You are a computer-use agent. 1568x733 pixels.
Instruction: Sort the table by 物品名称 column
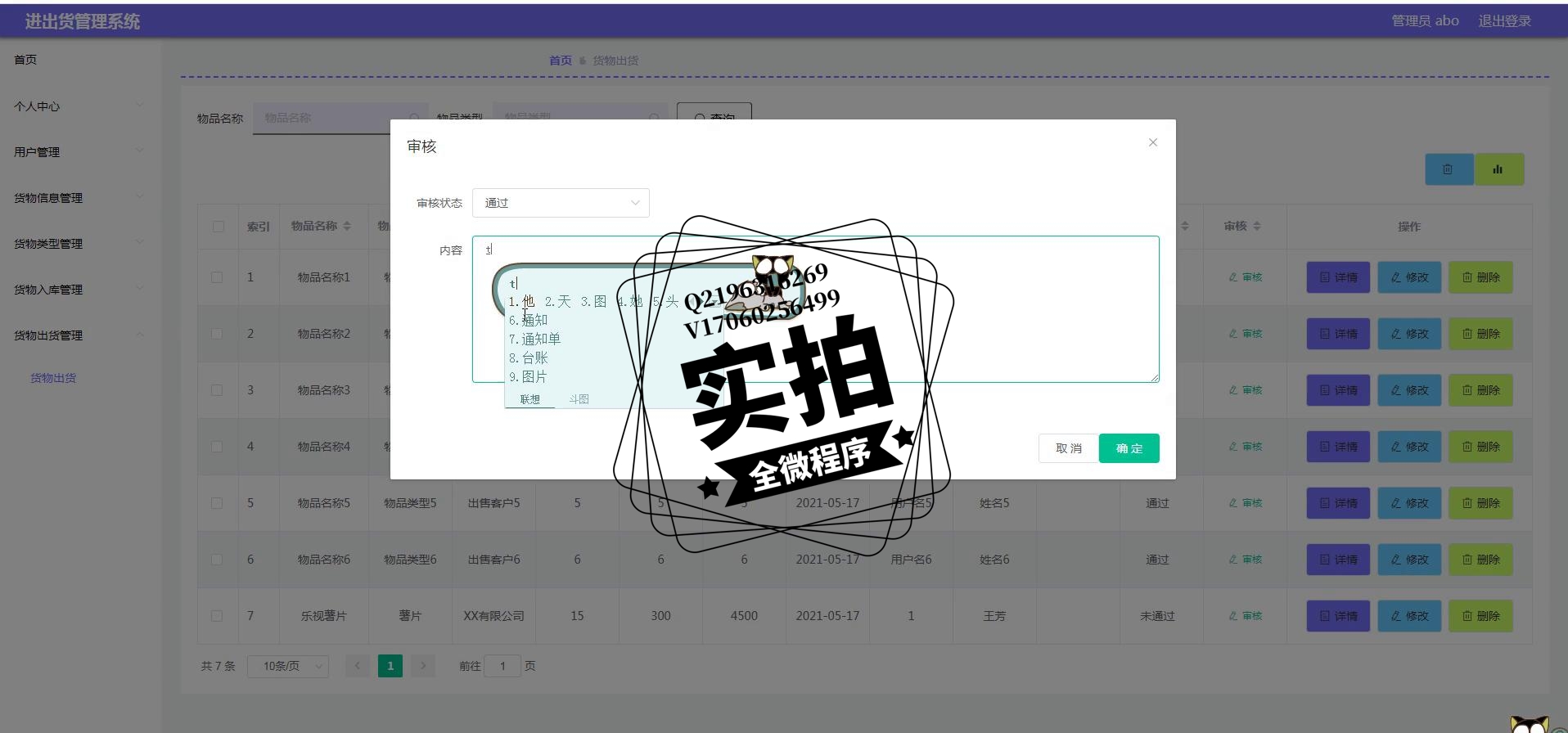pyautogui.click(x=347, y=226)
